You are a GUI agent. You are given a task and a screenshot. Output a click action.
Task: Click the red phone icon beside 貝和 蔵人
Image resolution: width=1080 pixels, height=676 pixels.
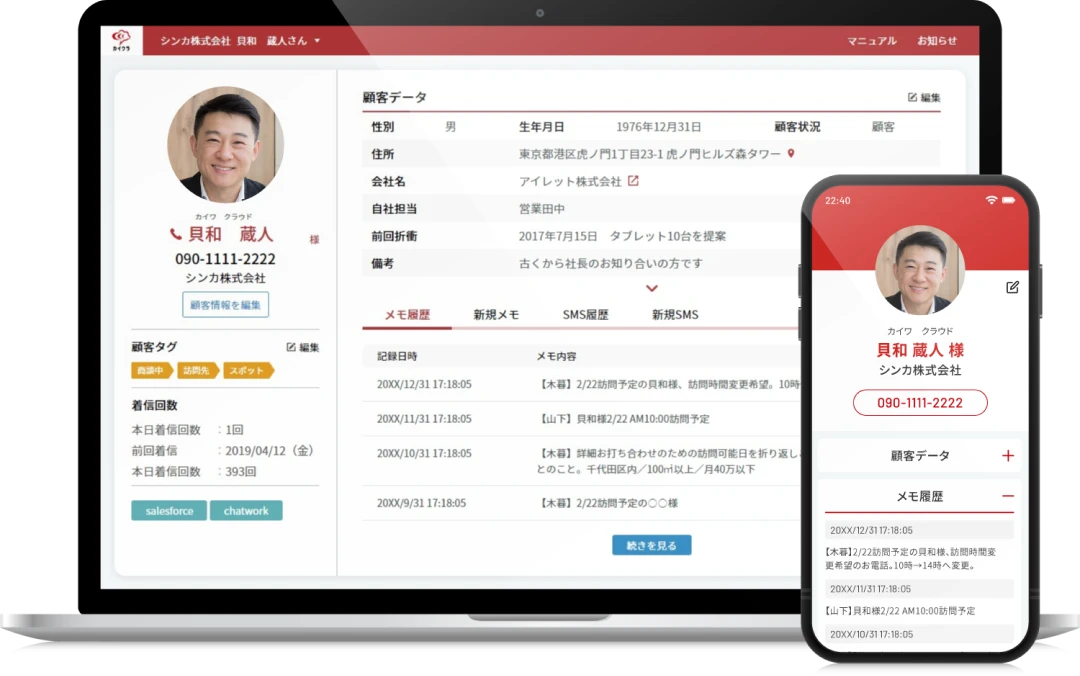176,234
